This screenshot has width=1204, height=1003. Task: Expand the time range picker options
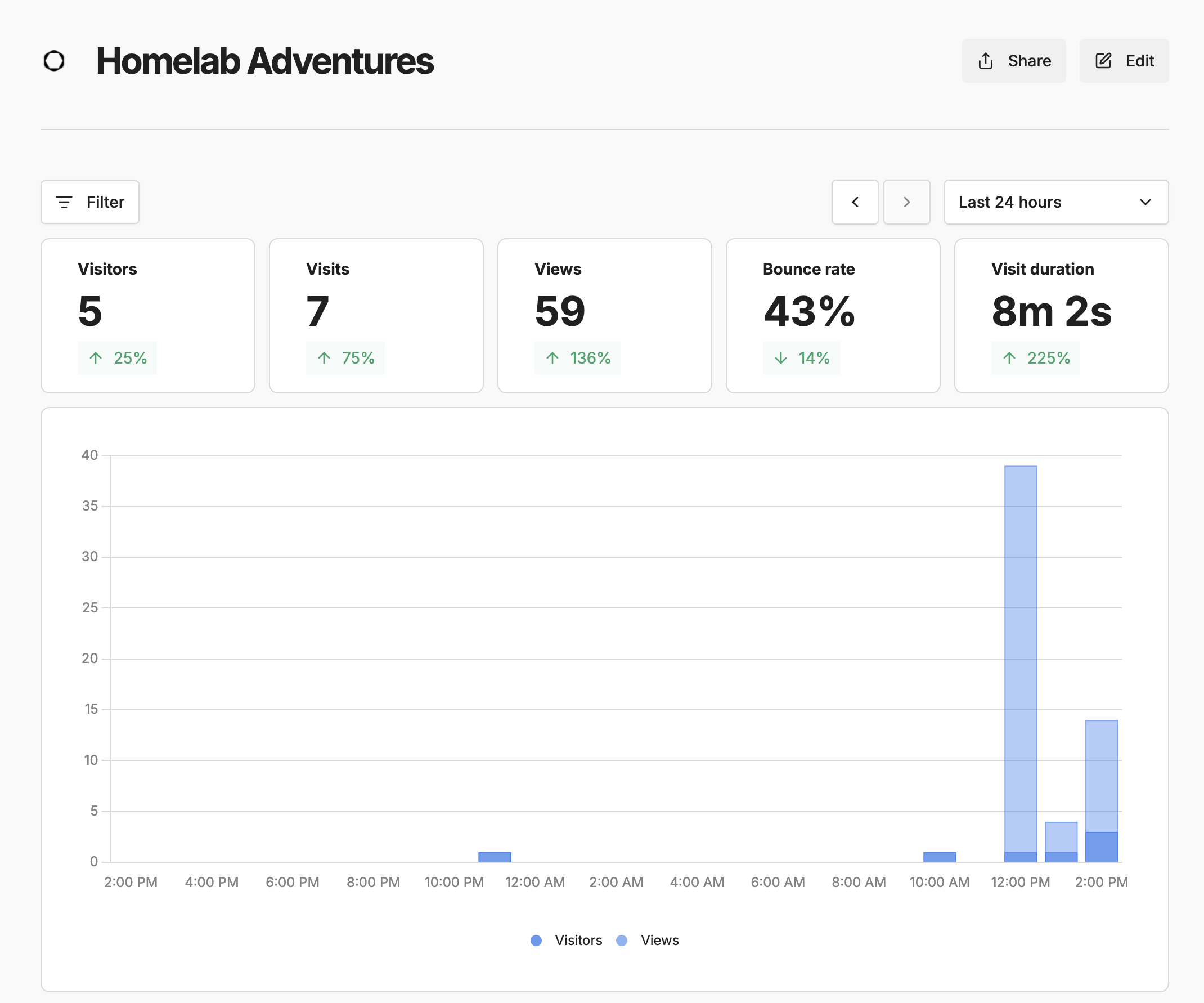[1055, 202]
